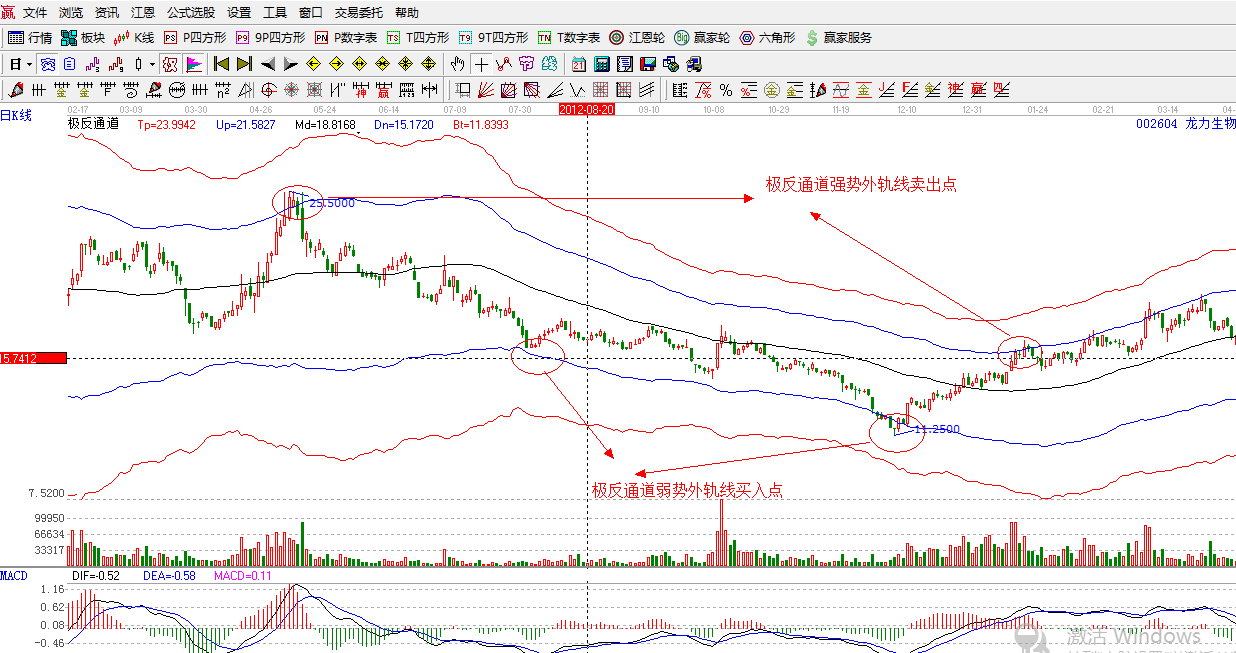The height and width of the screenshot is (653, 1236).
Task: Select the crosshair cursor tool
Action: tap(481, 64)
